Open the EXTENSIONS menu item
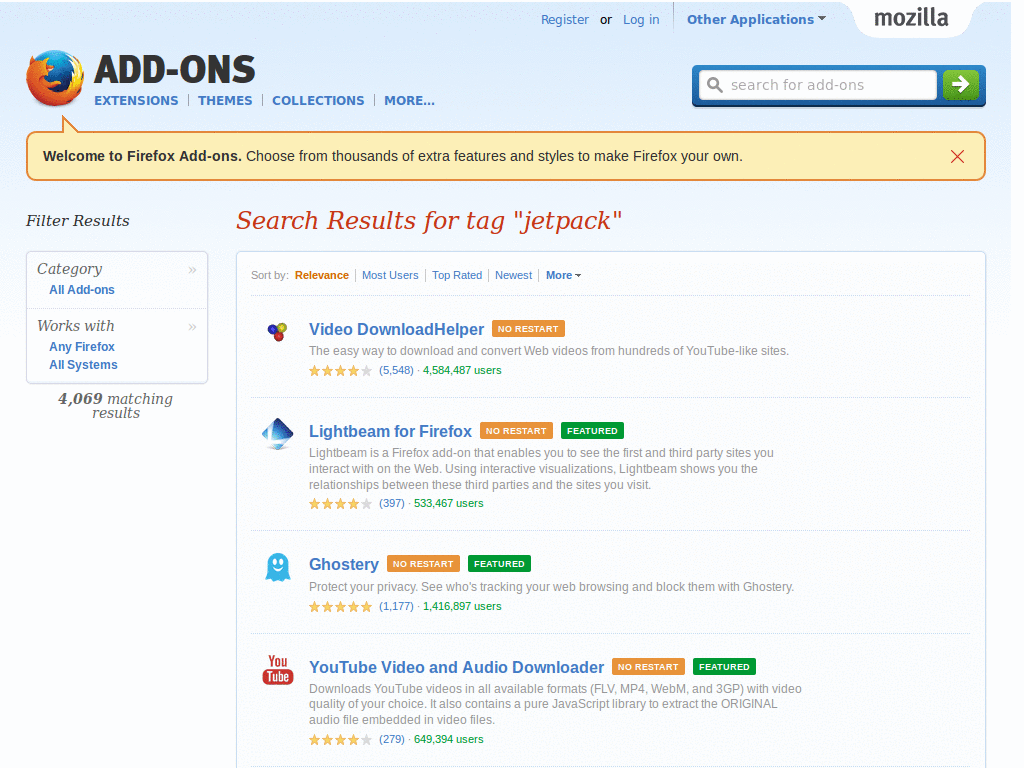This screenshot has width=1024, height=768. [x=136, y=100]
